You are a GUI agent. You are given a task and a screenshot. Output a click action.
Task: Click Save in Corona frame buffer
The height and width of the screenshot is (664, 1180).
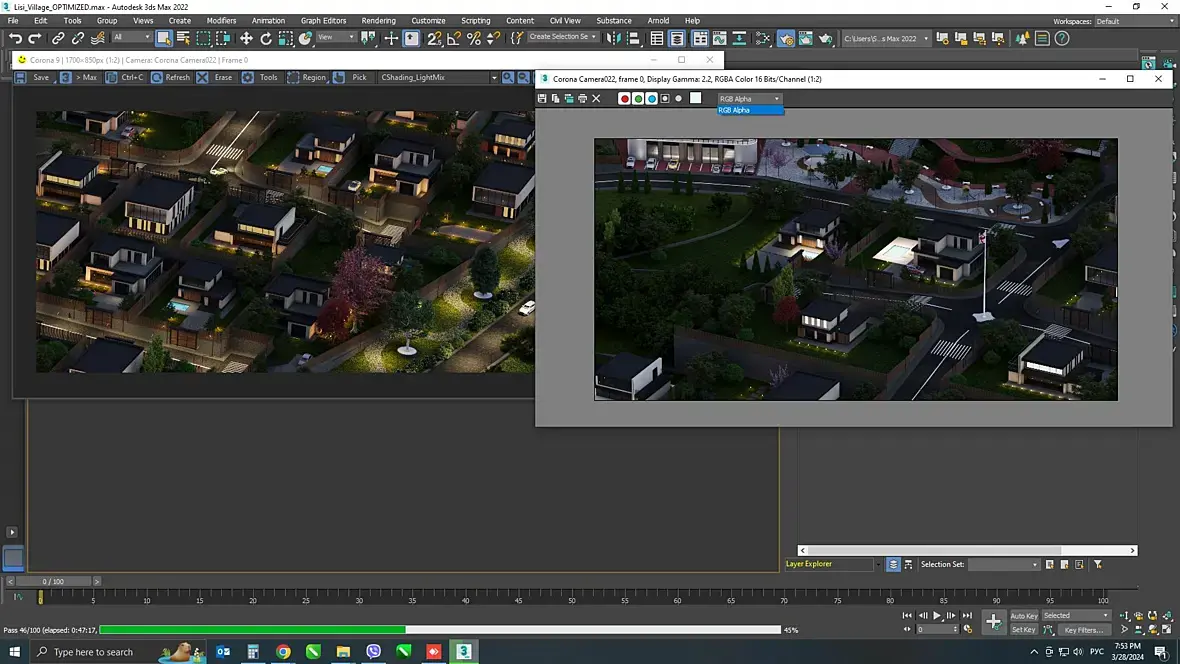click(35, 77)
